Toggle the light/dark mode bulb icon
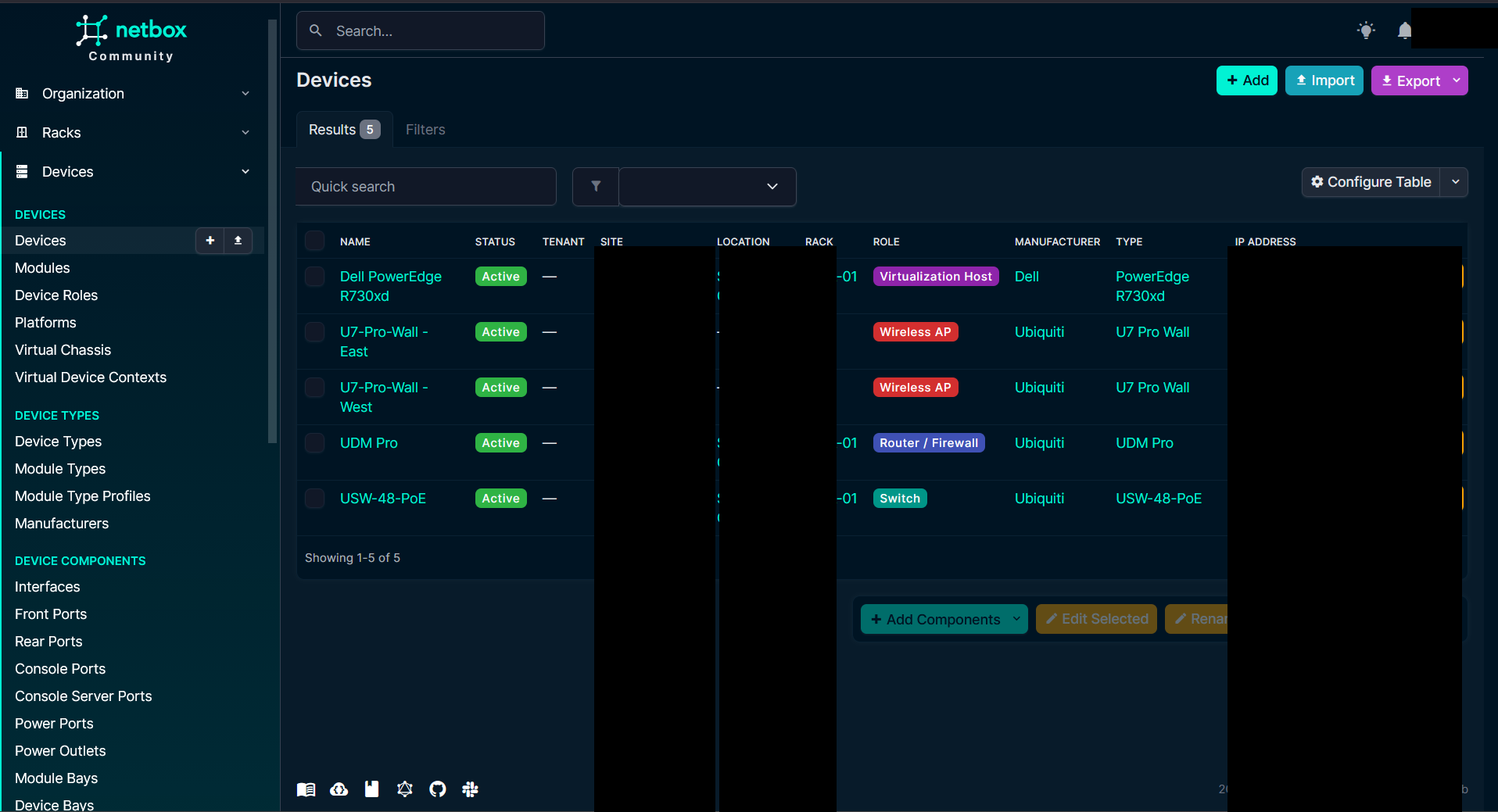The width and height of the screenshot is (1498, 812). 1366,30
